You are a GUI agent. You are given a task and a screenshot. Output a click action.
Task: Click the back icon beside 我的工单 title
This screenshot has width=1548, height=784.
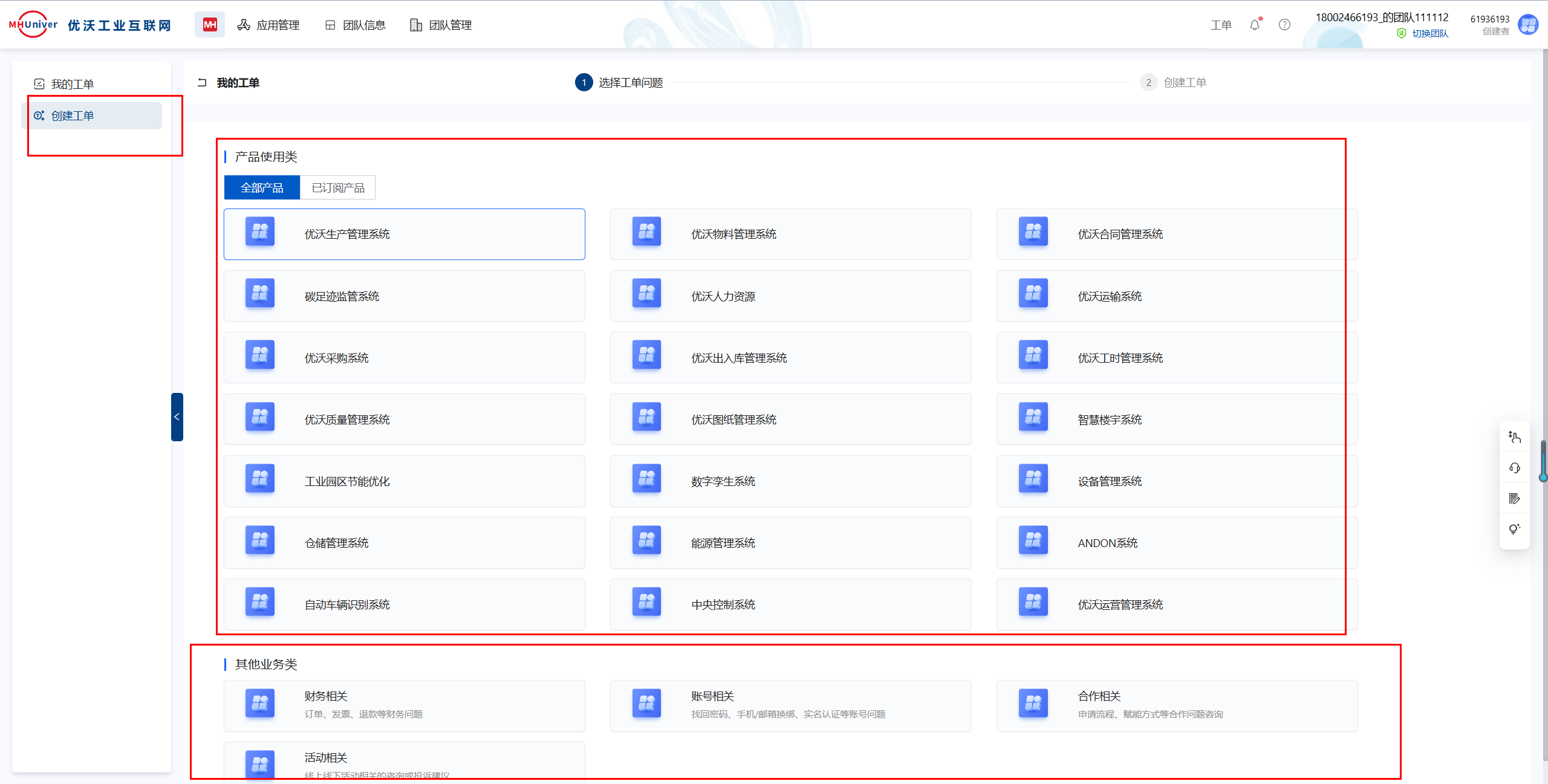click(203, 83)
